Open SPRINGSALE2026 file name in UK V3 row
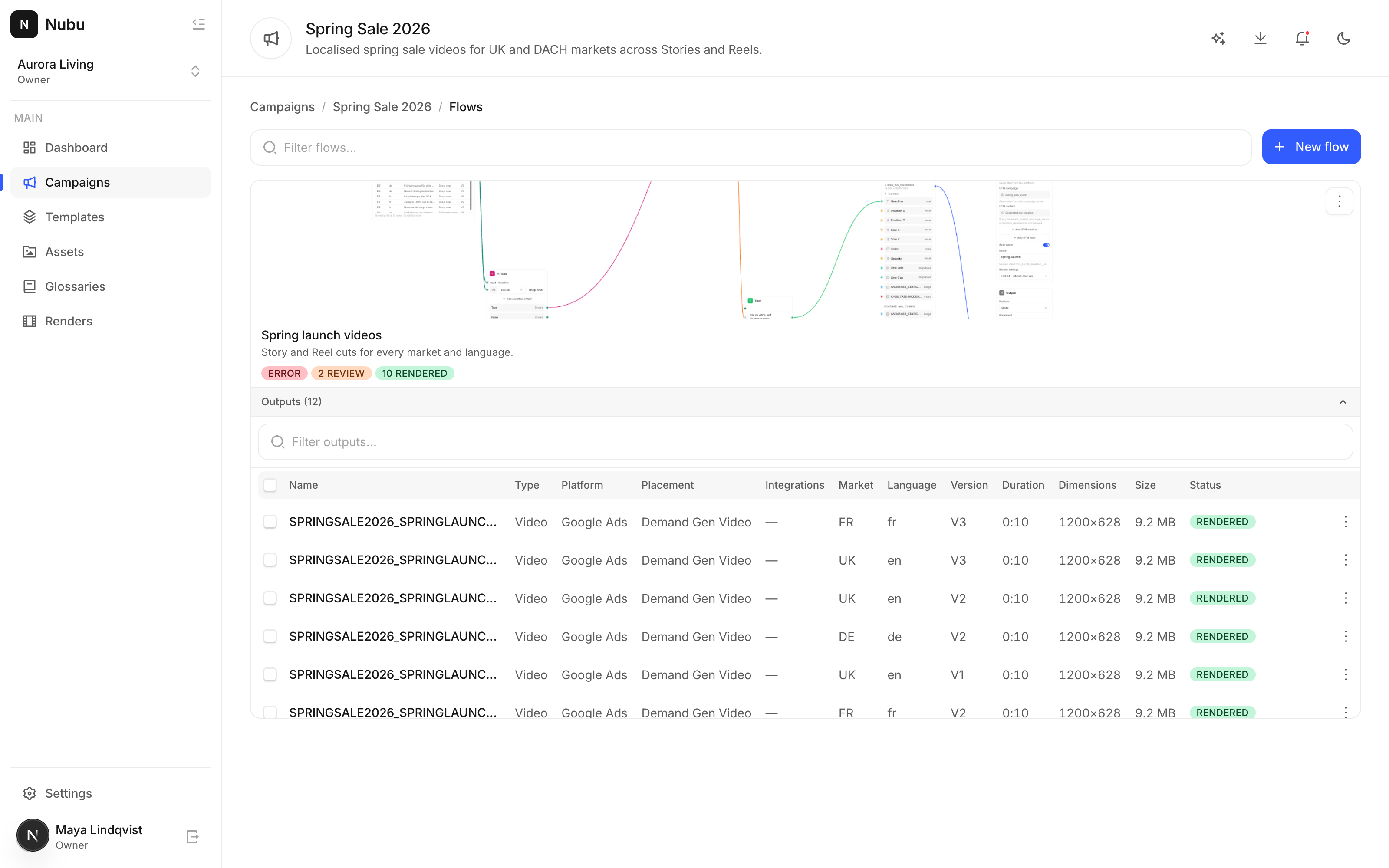The image size is (1389, 868). [x=392, y=560]
